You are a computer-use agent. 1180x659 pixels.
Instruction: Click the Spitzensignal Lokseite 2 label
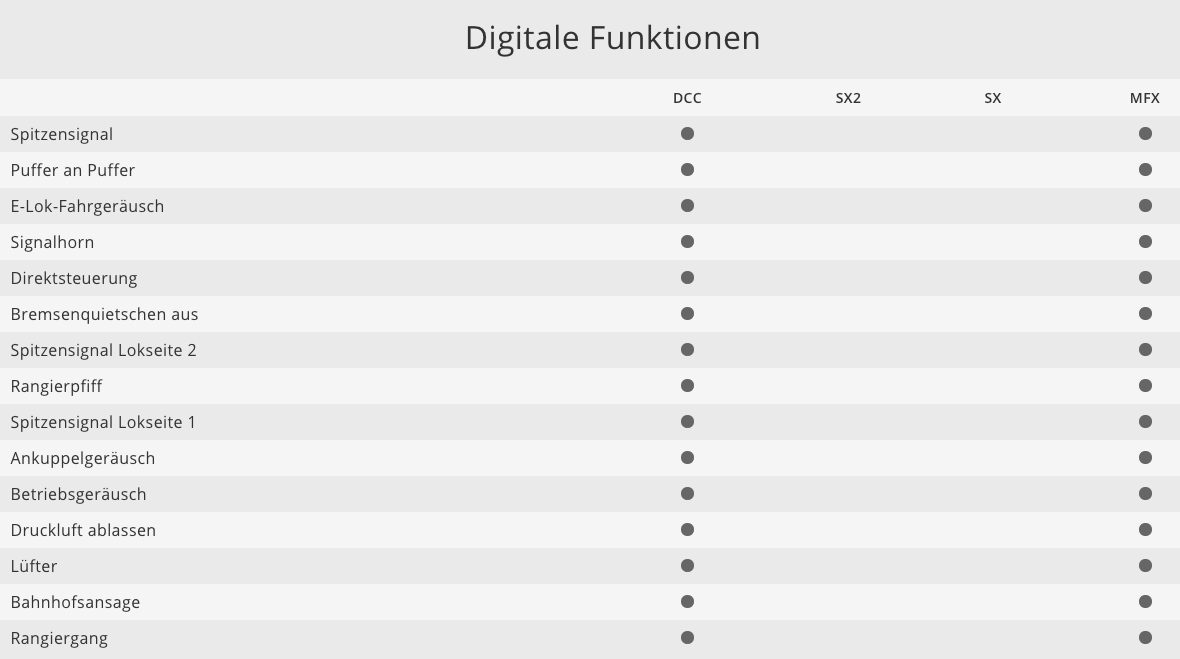103,350
